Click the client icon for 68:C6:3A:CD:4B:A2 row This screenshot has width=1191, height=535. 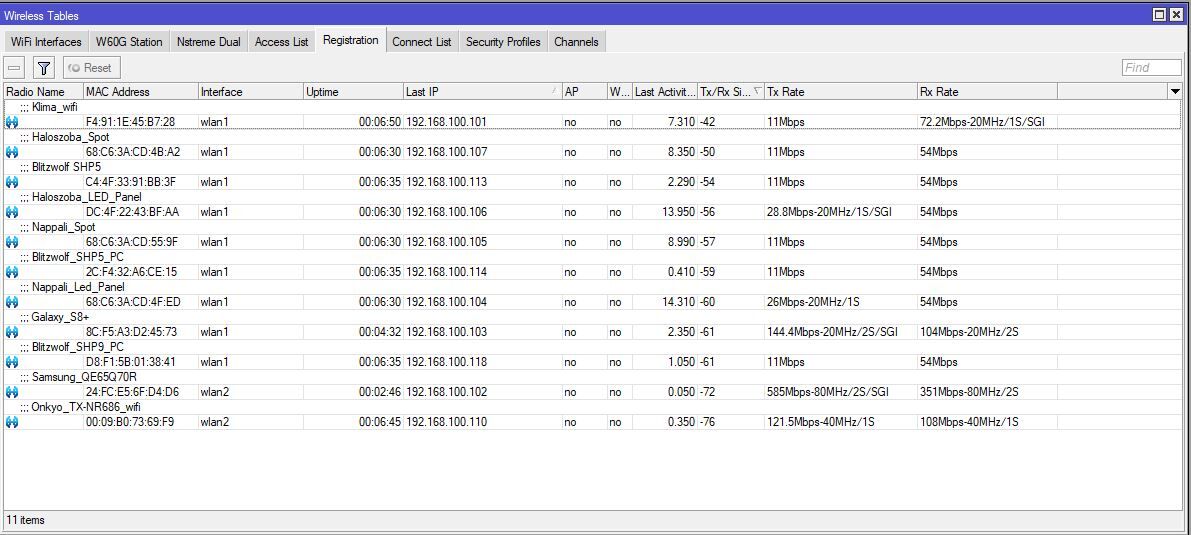[x=11, y=152]
